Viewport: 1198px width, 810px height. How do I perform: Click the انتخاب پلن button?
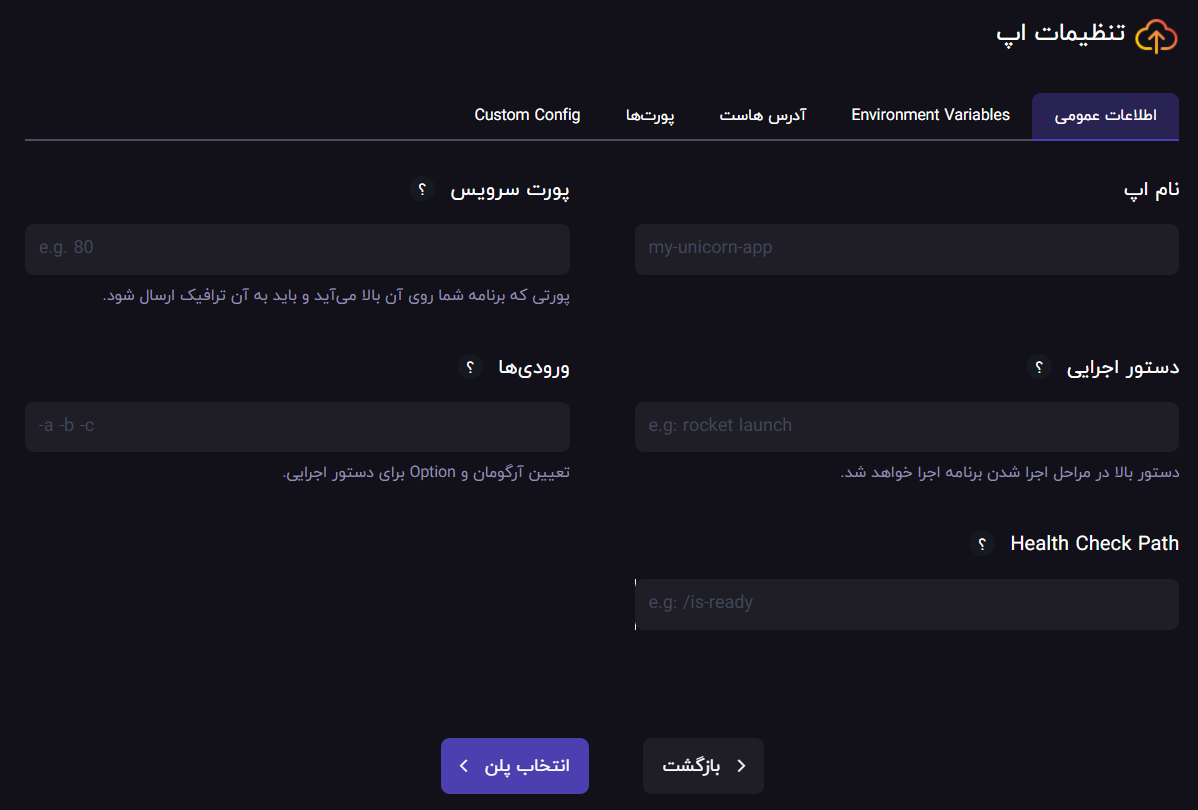(x=515, y=766)
